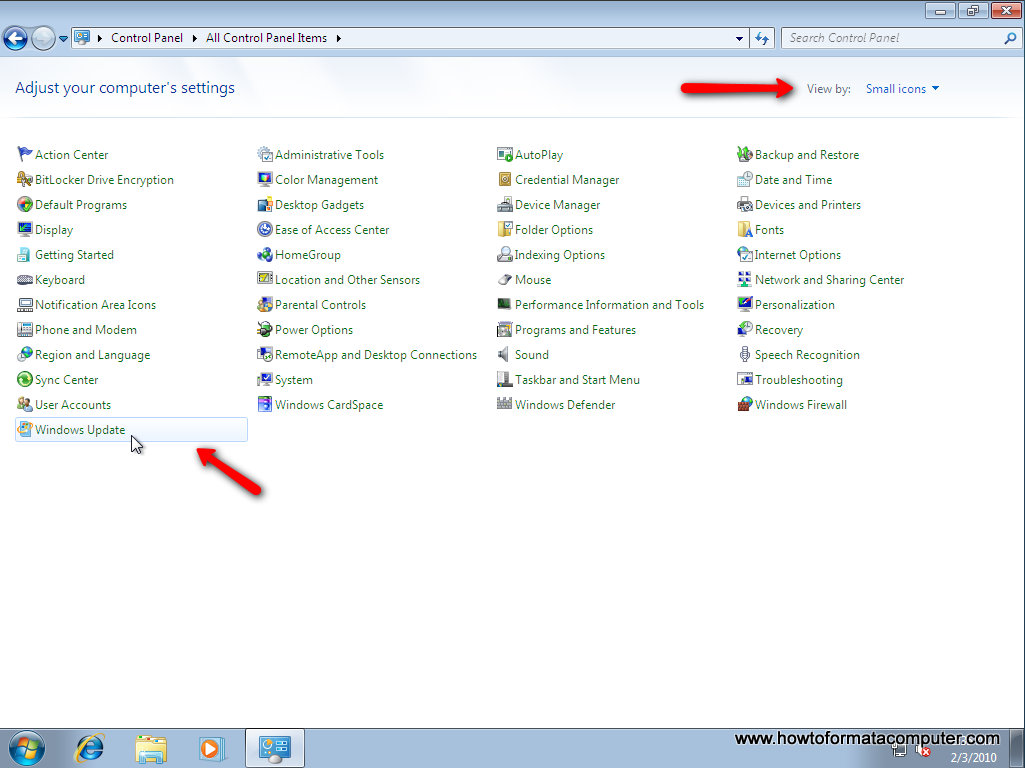Open BitLocker Drive Encryption icon

[x=25, y=179]
